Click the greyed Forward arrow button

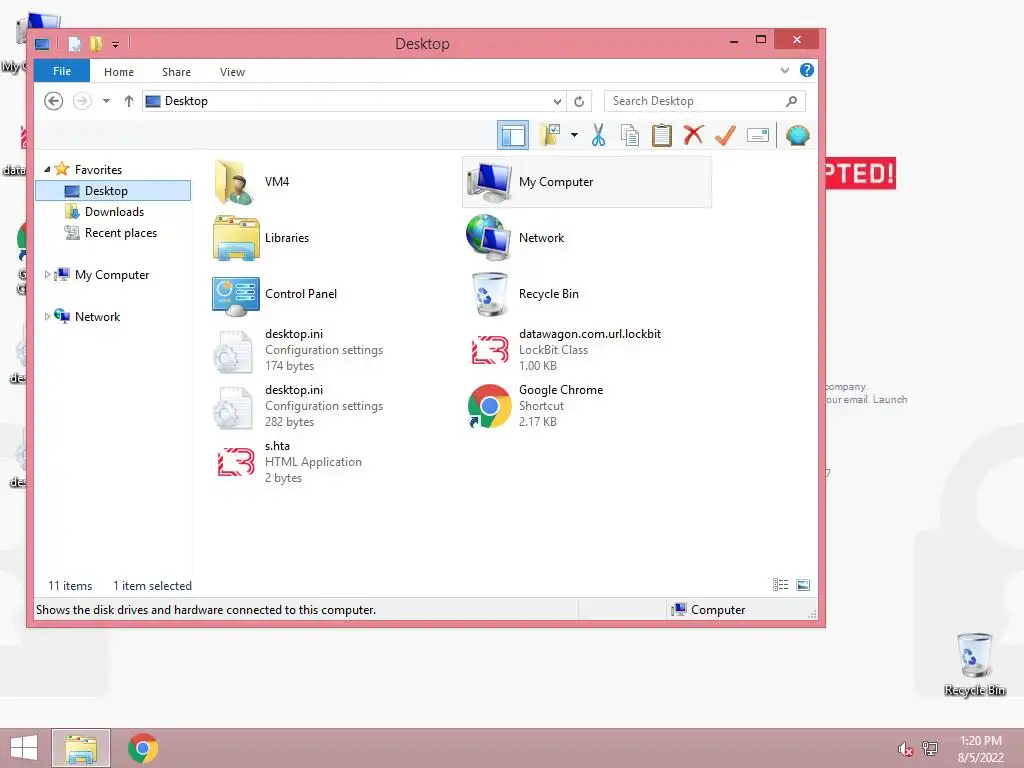pyautogui.click(x=82, y=101)
